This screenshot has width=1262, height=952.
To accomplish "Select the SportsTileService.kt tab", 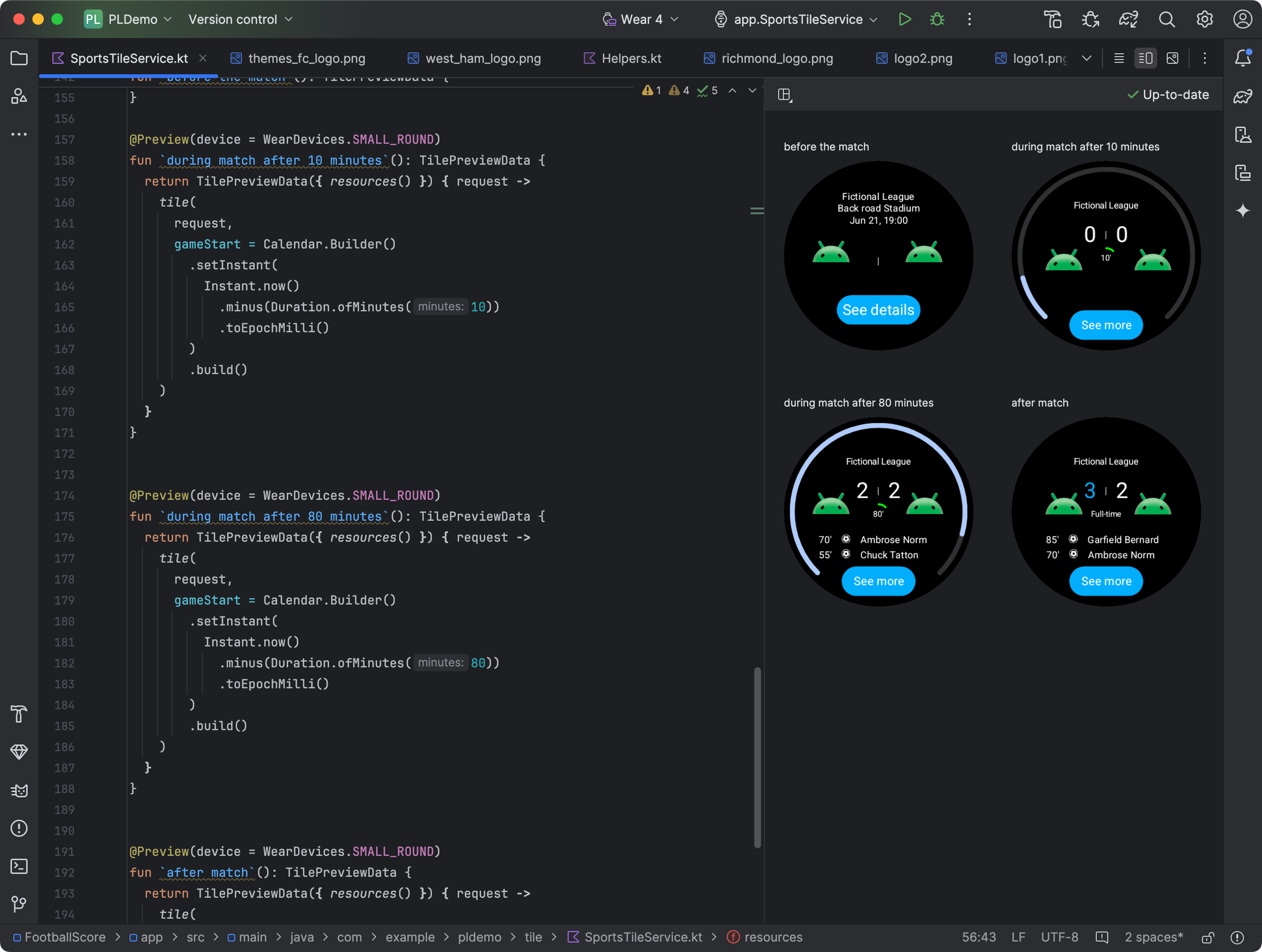I will (127, 58).
